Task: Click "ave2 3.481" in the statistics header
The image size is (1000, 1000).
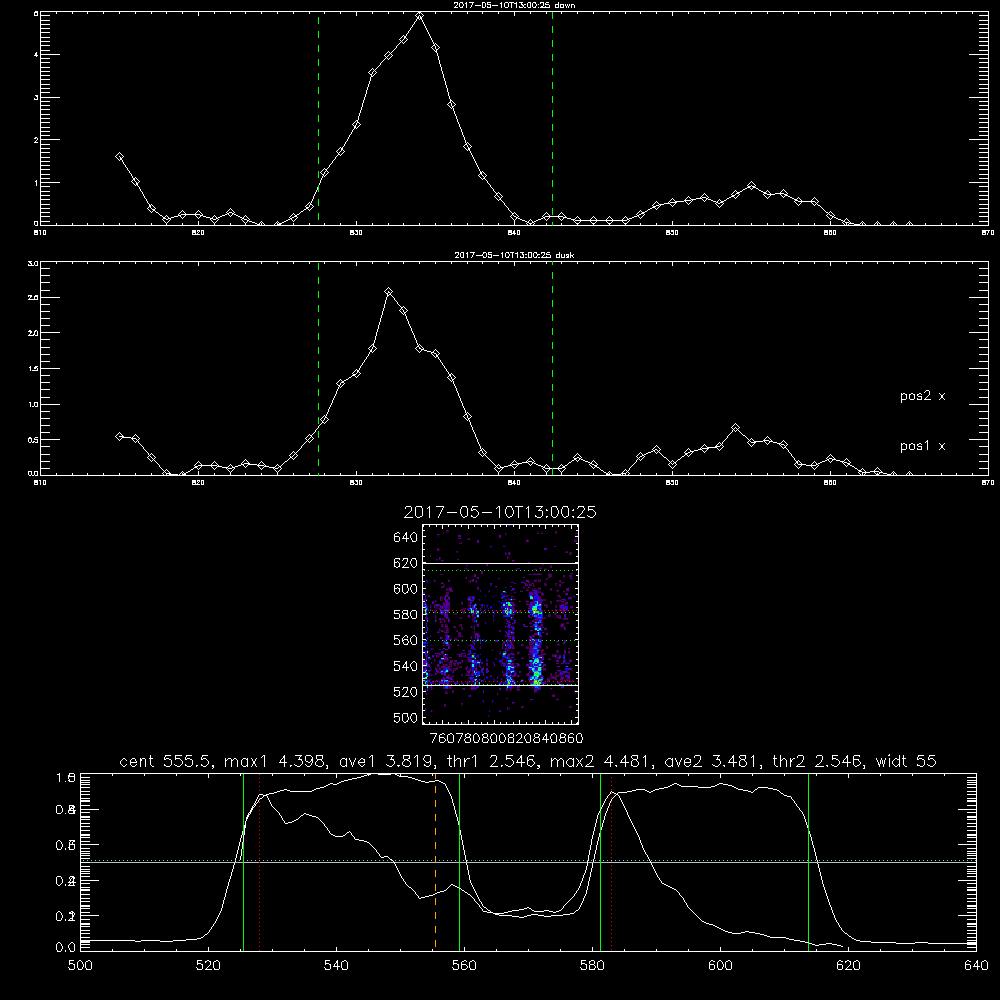Action: pos(713,761)
